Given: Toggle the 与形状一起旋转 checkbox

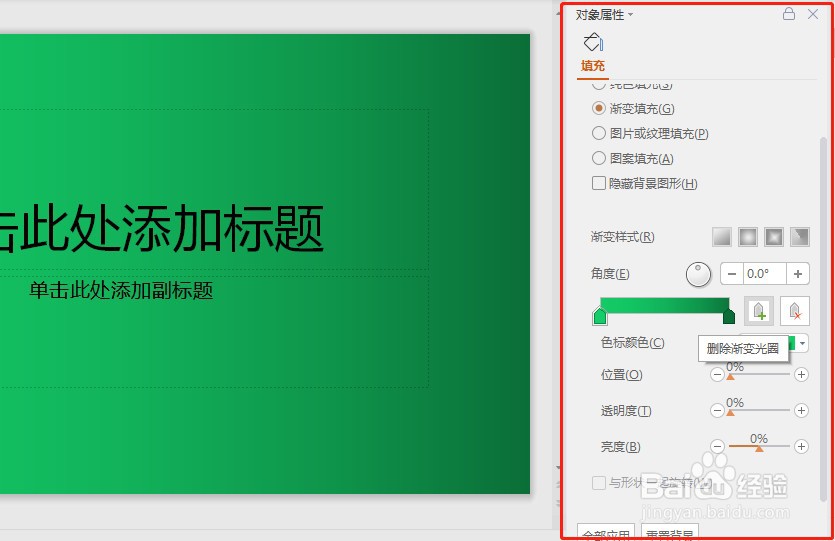Looking at the screenshot, I should pyautogui.click(x=599, y=482).
